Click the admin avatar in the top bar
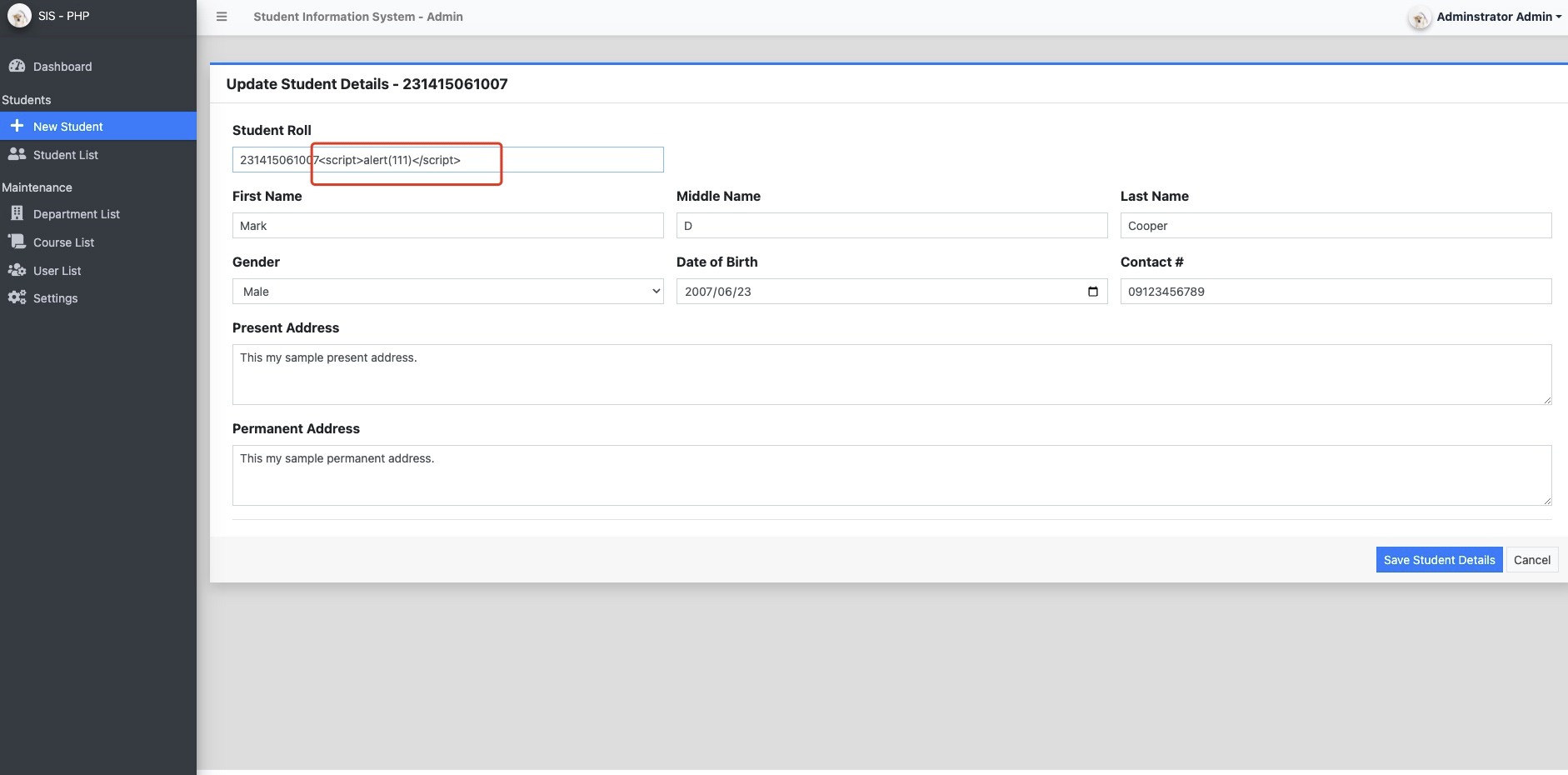Viewport: 1568px width, 775px height. click(1420, 17)
